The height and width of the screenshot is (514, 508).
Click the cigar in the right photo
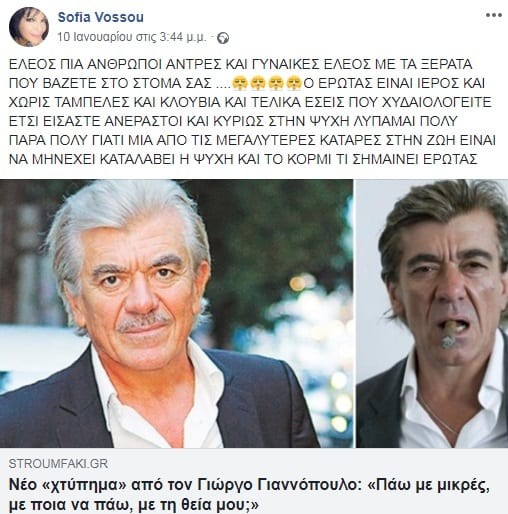451,333
